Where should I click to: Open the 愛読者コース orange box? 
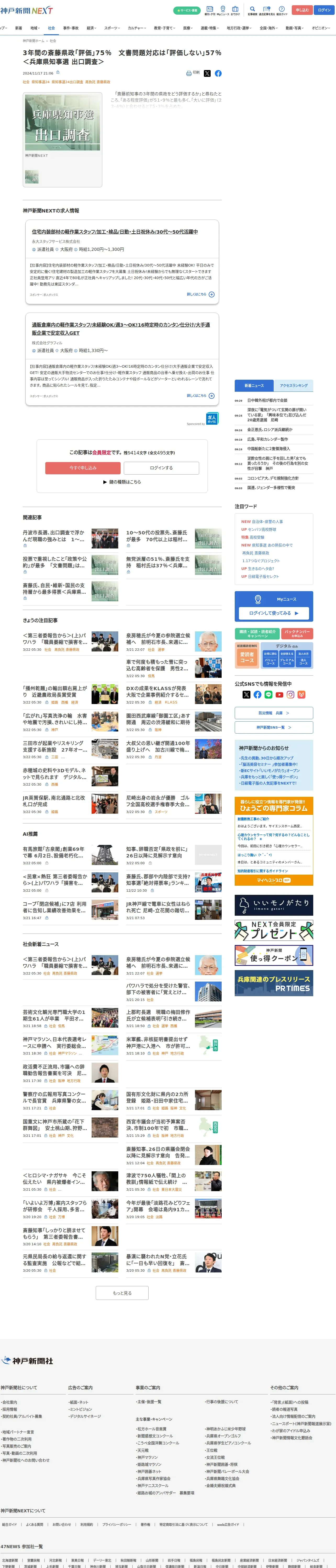coord(247,658)
